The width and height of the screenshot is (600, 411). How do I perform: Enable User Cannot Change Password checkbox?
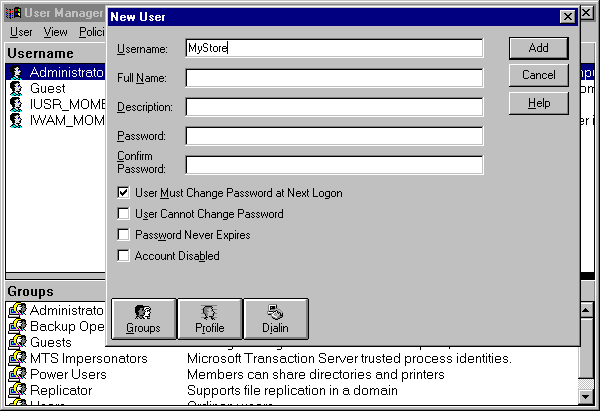click(124, 213)
